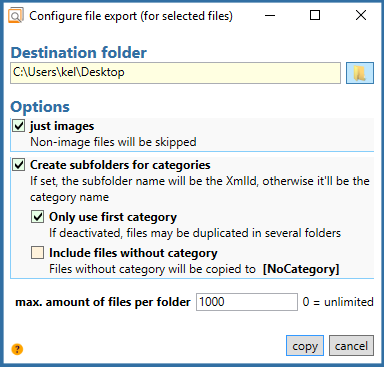Click 'Include files without category' label
Viewport: 384px width, 367px height.
coord(133,253)
